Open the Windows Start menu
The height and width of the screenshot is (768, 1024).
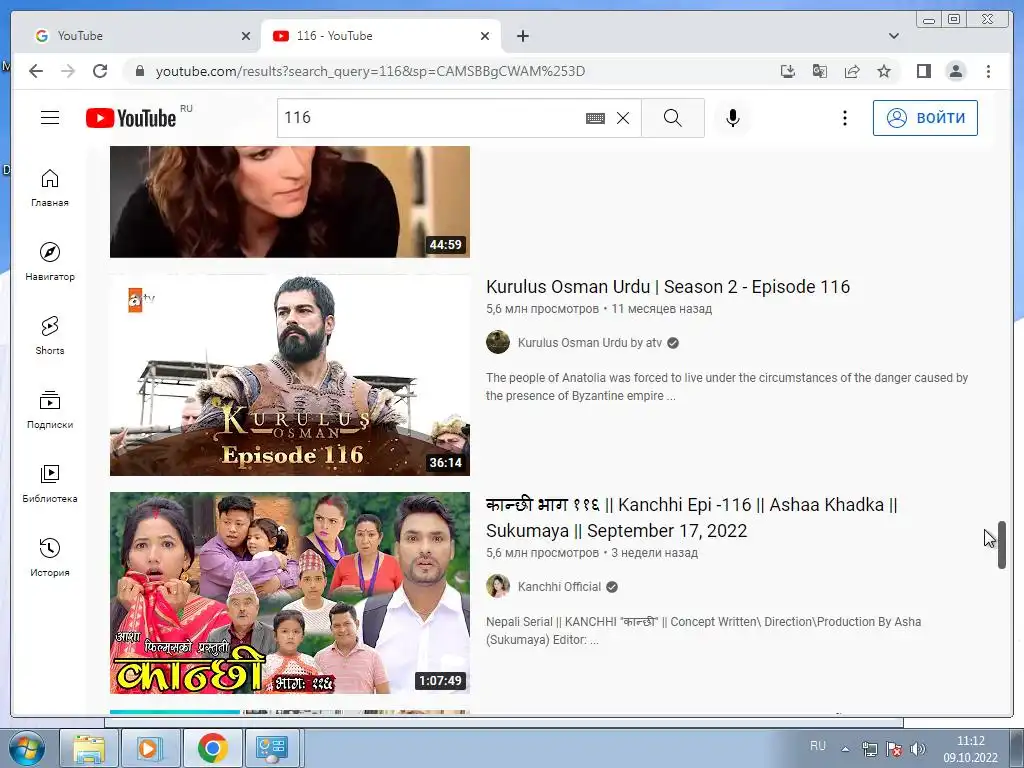[27, 748]
